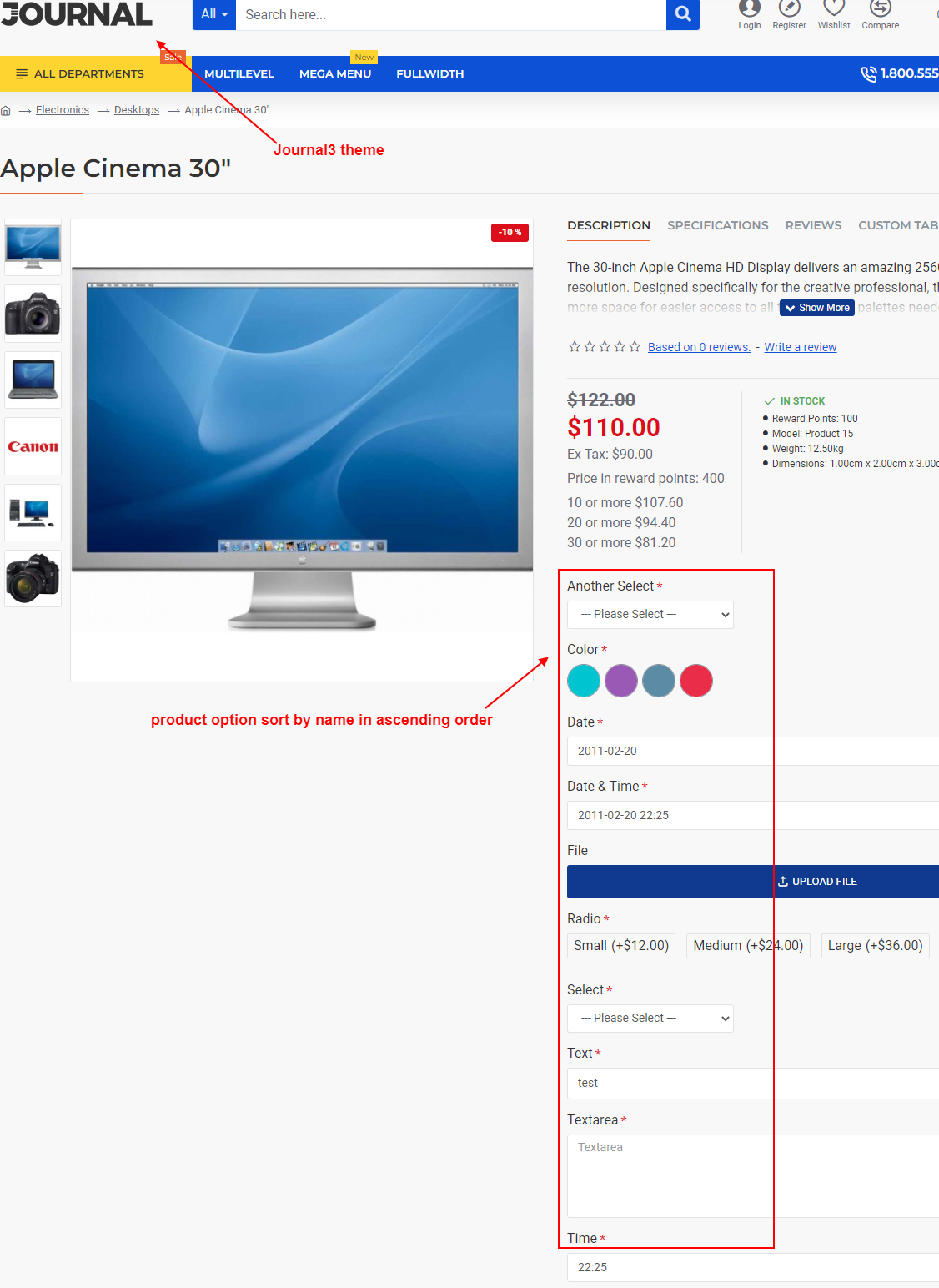This screenshot has width=939, height=1288.
Task: Open the All Departments menu
Action: tap(96, 73)
